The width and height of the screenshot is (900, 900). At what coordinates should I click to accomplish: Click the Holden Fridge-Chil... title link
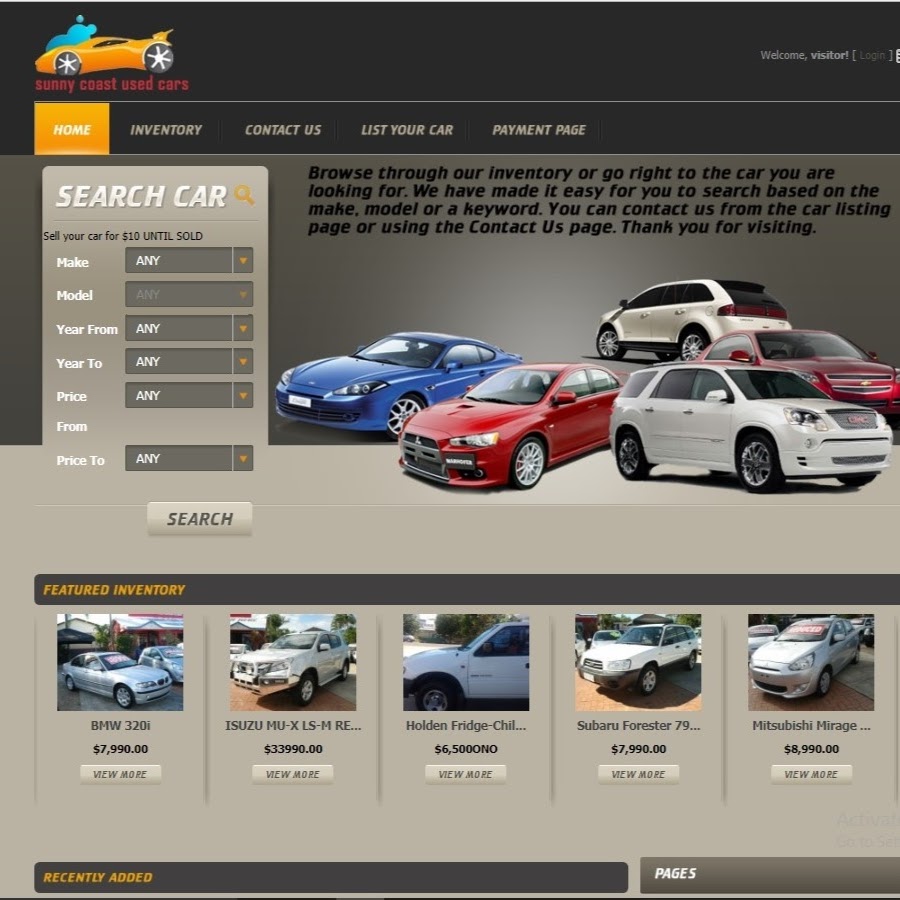point(465,726)
